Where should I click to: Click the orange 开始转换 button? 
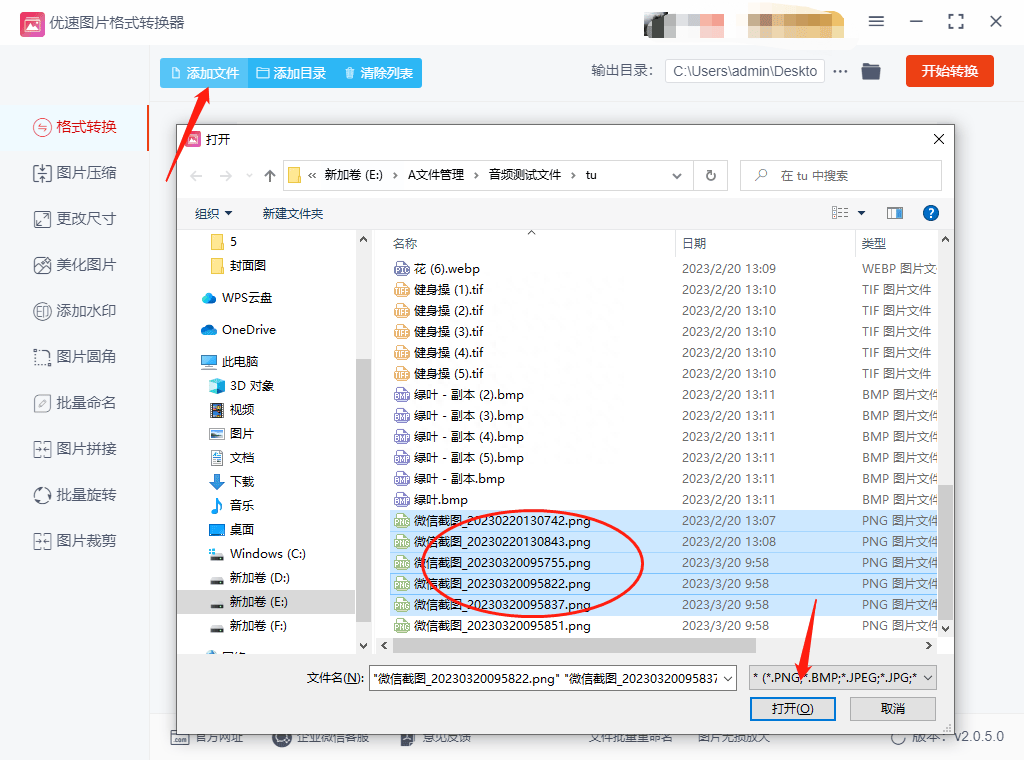tap(949, 71)
